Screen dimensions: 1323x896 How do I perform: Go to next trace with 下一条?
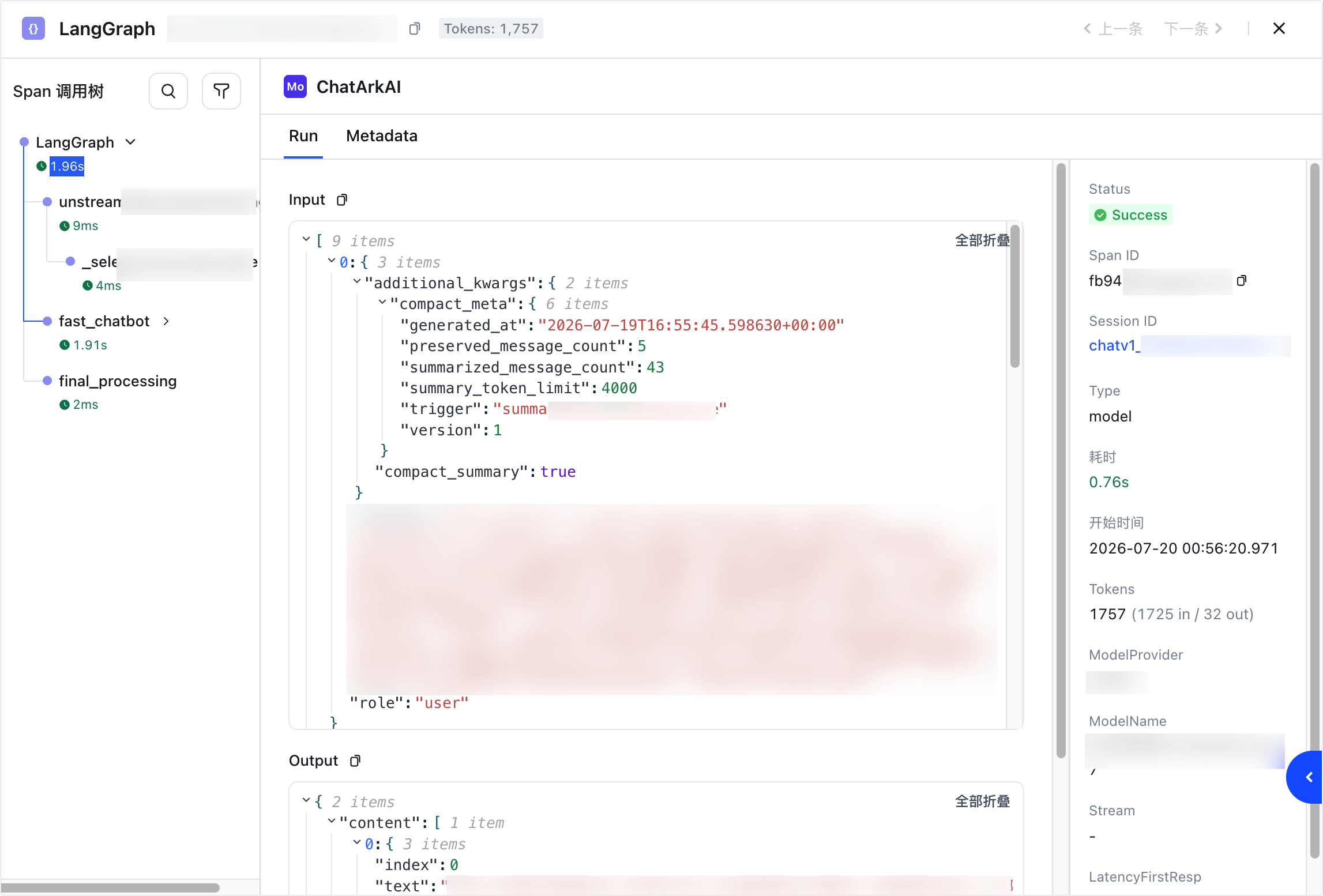tap(1194, 28)
